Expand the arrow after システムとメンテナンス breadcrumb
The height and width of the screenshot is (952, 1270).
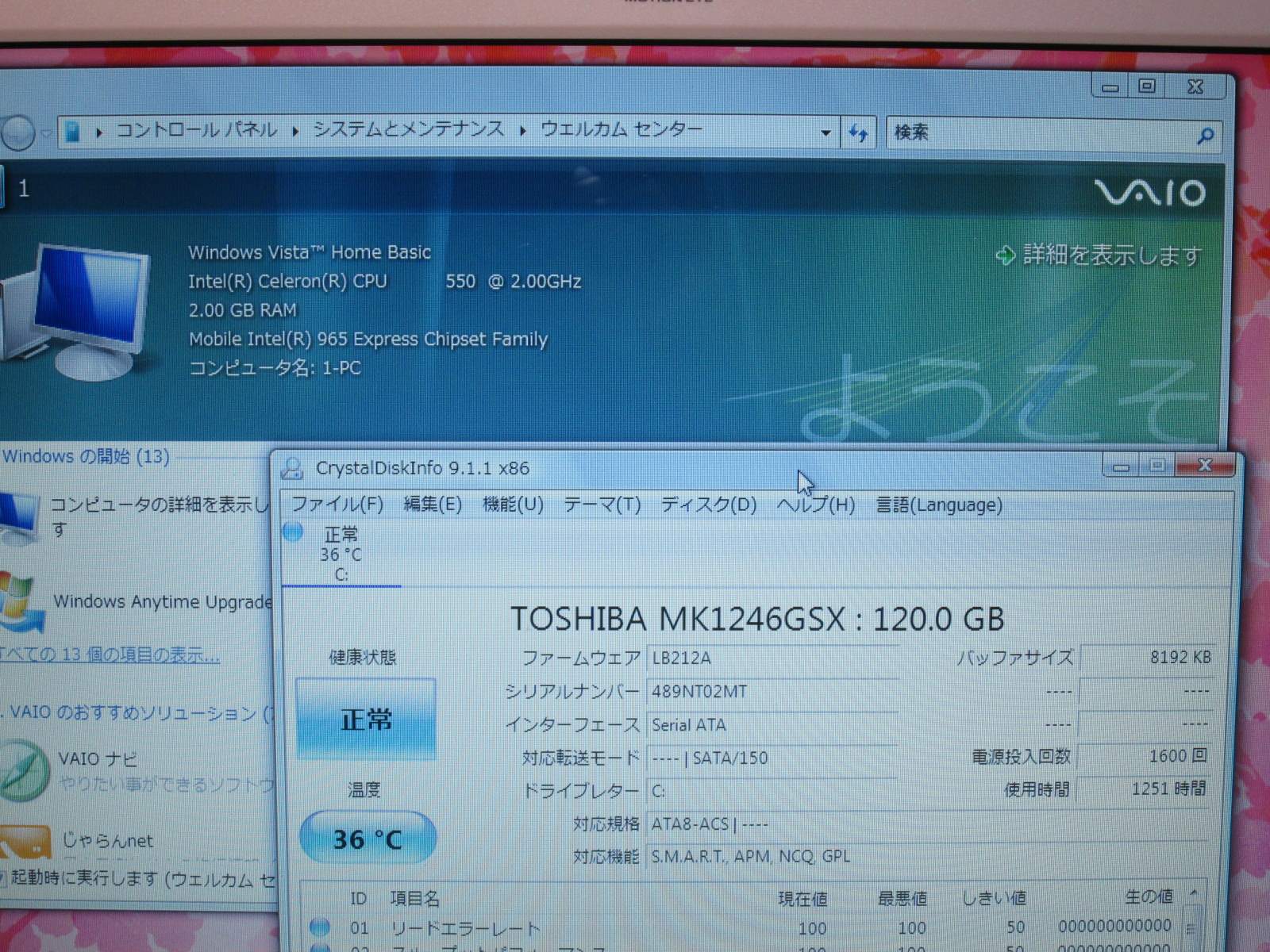pyautogui.click(x=523, y=130)
